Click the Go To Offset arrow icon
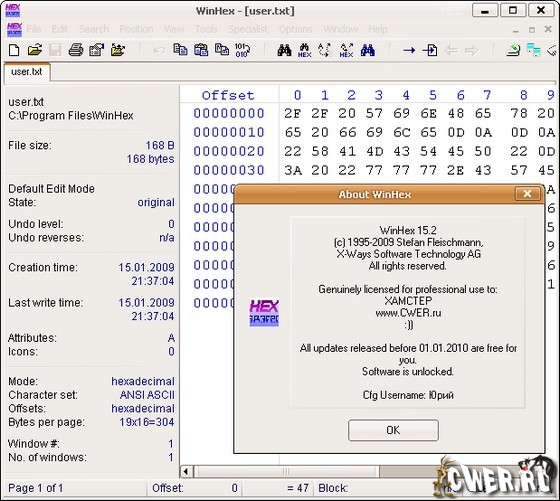Viewport: 560px width, 501px height. point(409,50)
